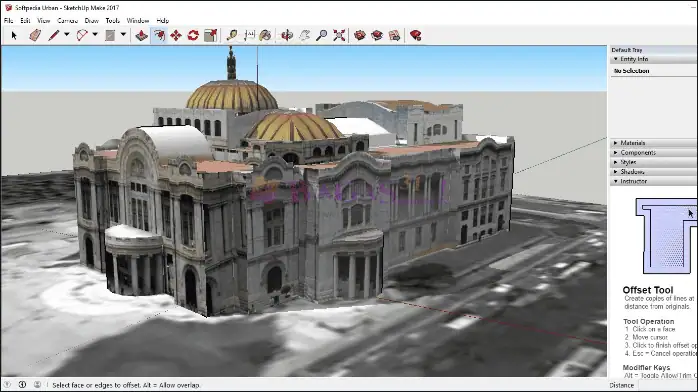
Task: Click the LayOut send icon
Action: pyautogui.click(x=394, y=35)
